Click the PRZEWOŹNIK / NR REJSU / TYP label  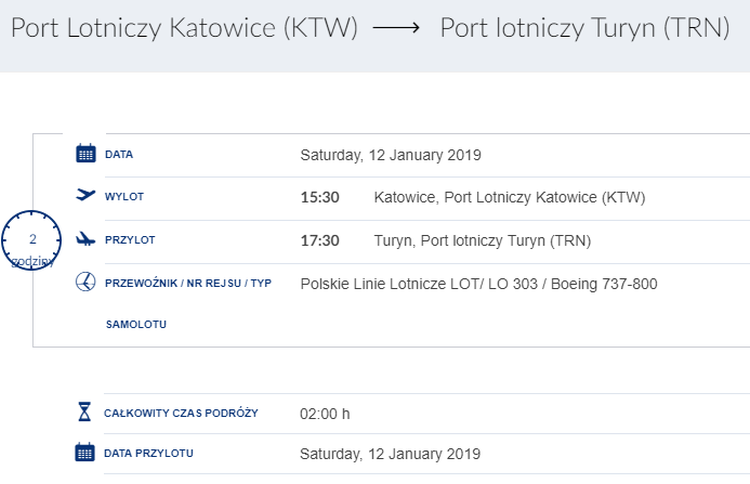pos(188,284)
